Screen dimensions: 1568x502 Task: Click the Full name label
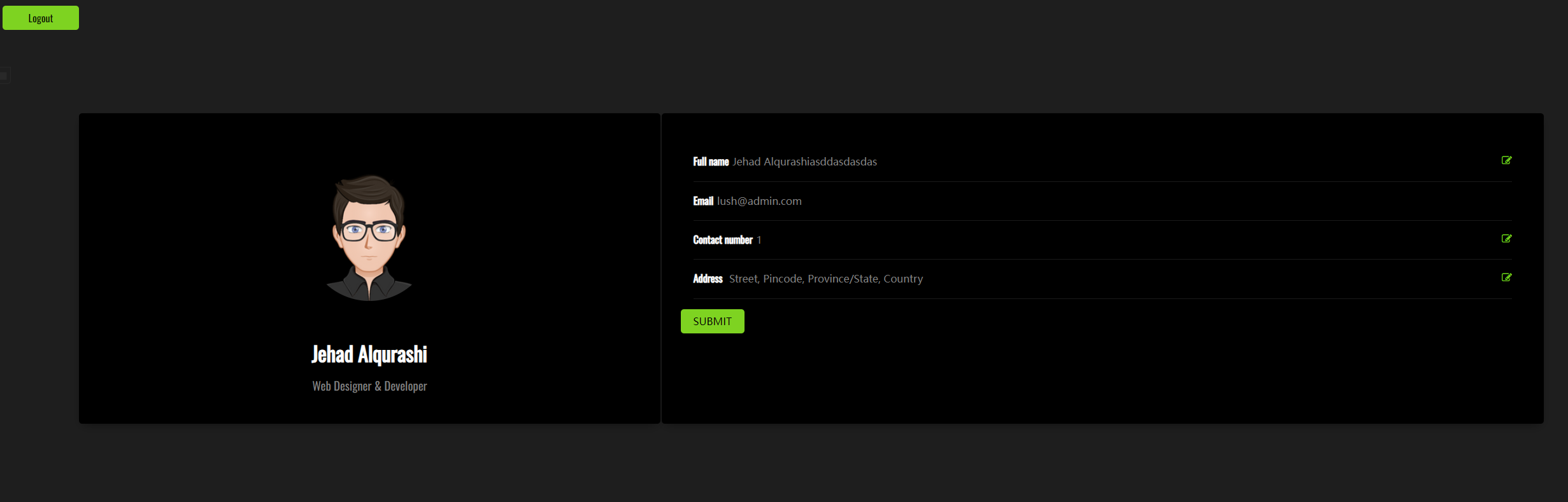point(711,162)
